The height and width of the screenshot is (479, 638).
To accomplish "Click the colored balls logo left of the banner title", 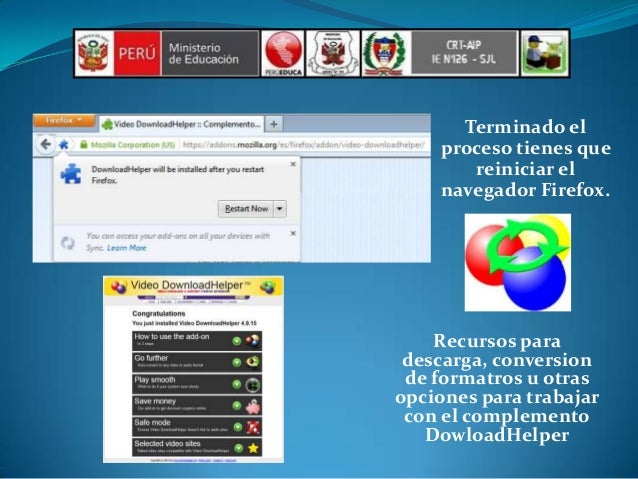I will [119, 287].
